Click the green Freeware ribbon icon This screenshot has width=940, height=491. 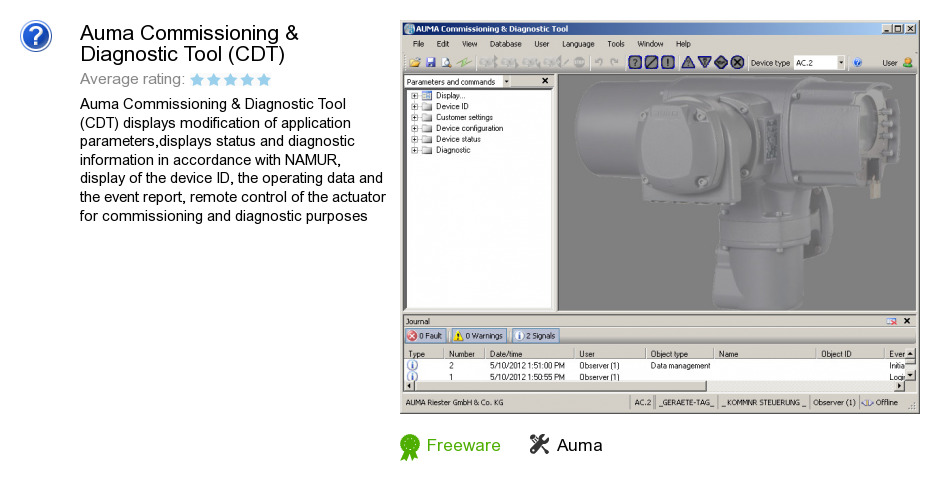tap(410, 447)
